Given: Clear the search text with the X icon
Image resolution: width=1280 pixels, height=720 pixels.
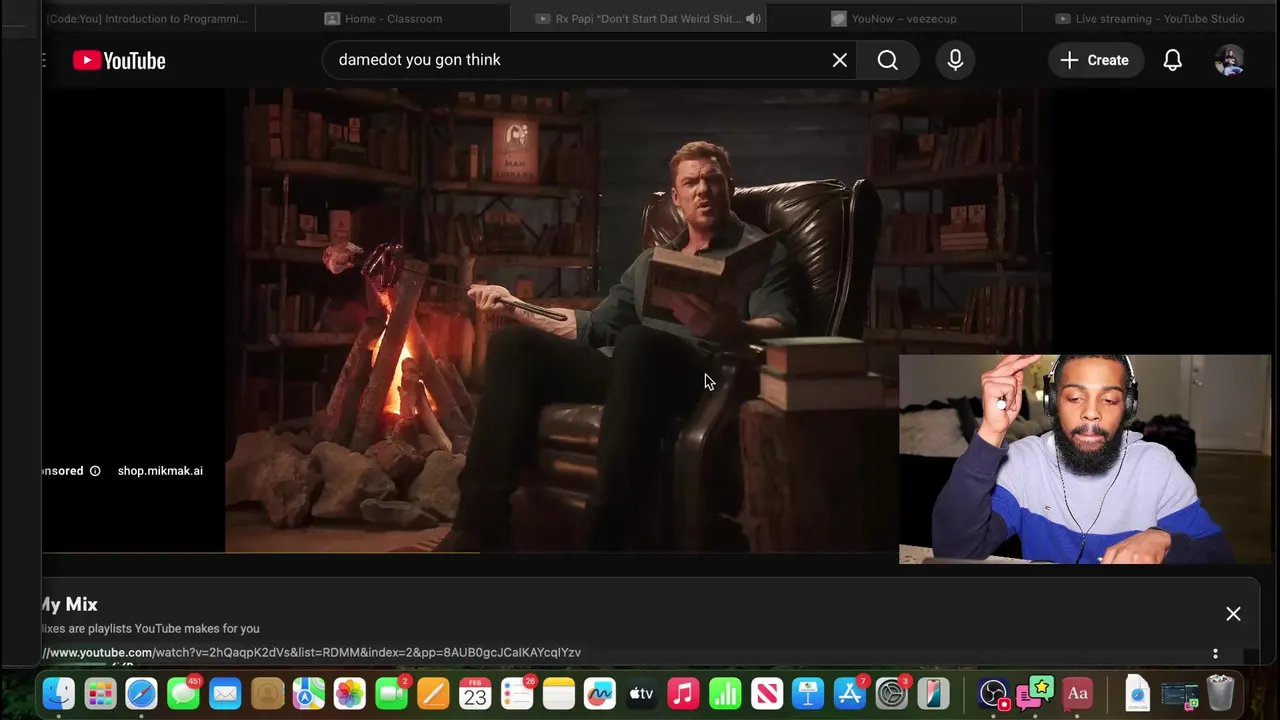Looking at the screenshot, I should pos(840,60).
